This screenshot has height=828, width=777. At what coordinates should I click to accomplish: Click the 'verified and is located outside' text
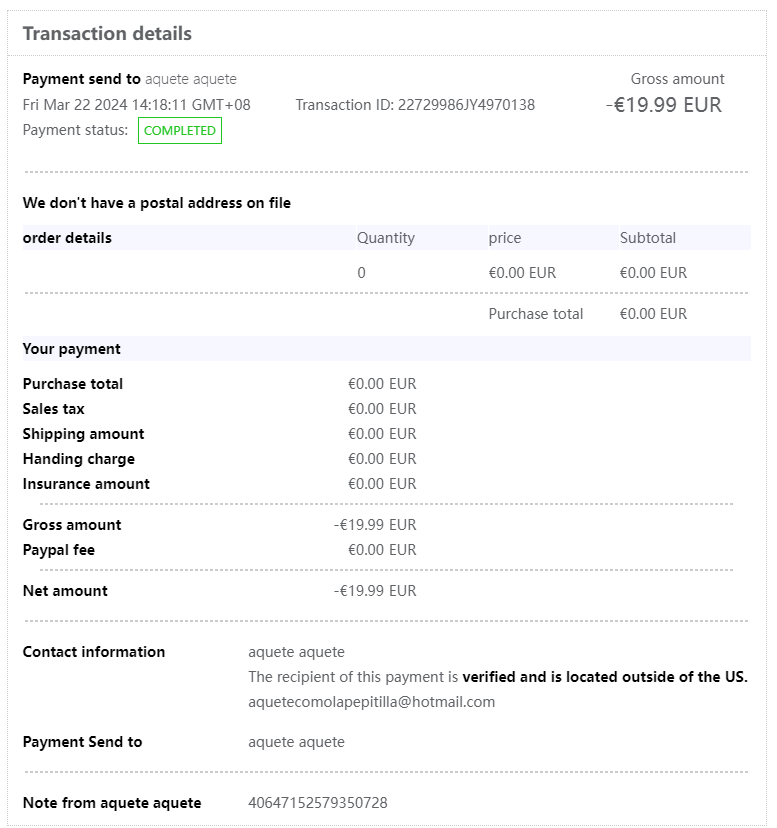(604, 677)
